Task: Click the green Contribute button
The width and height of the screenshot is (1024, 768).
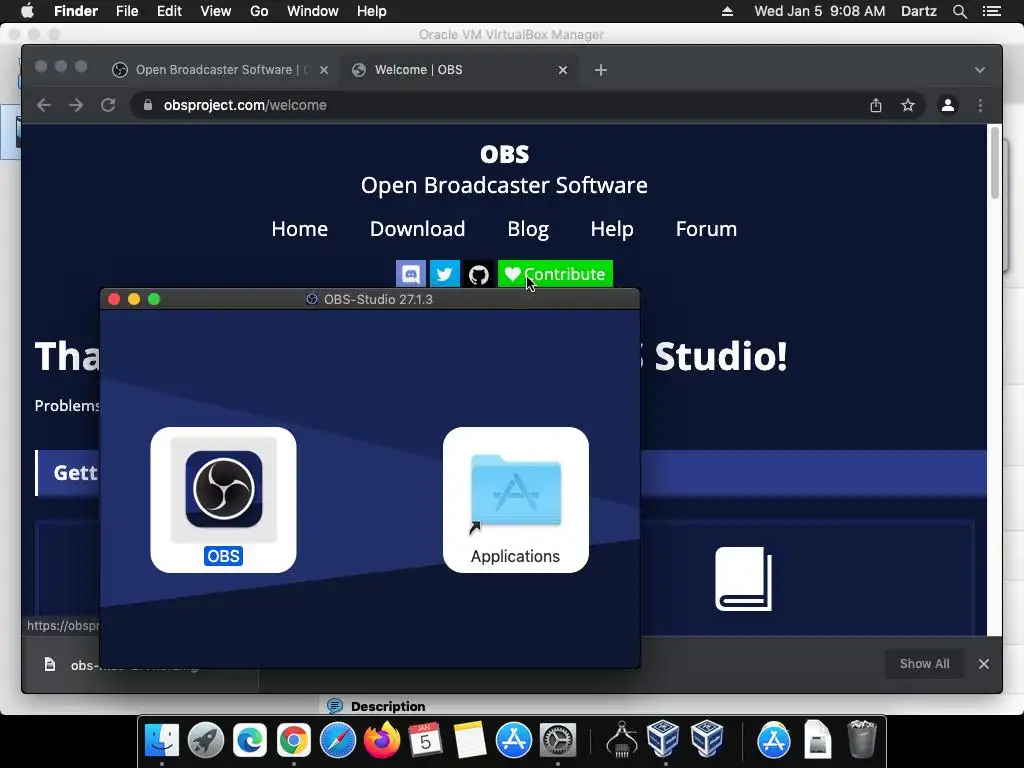Action: coord(555,274)
